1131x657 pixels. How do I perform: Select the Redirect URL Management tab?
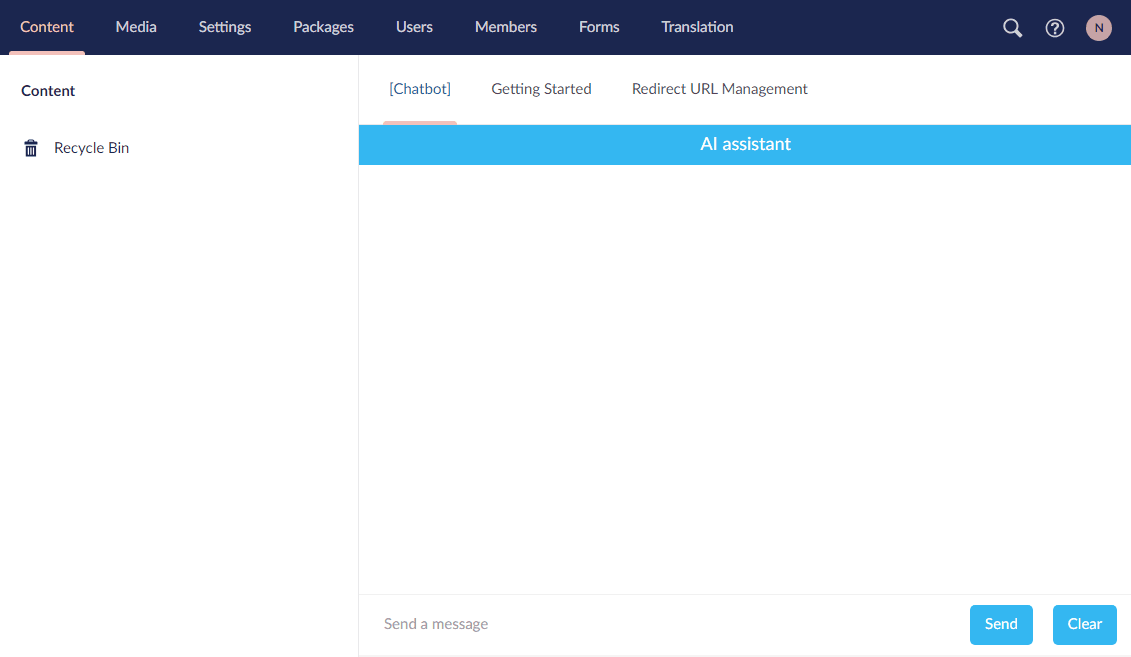(x=719, y=88)
